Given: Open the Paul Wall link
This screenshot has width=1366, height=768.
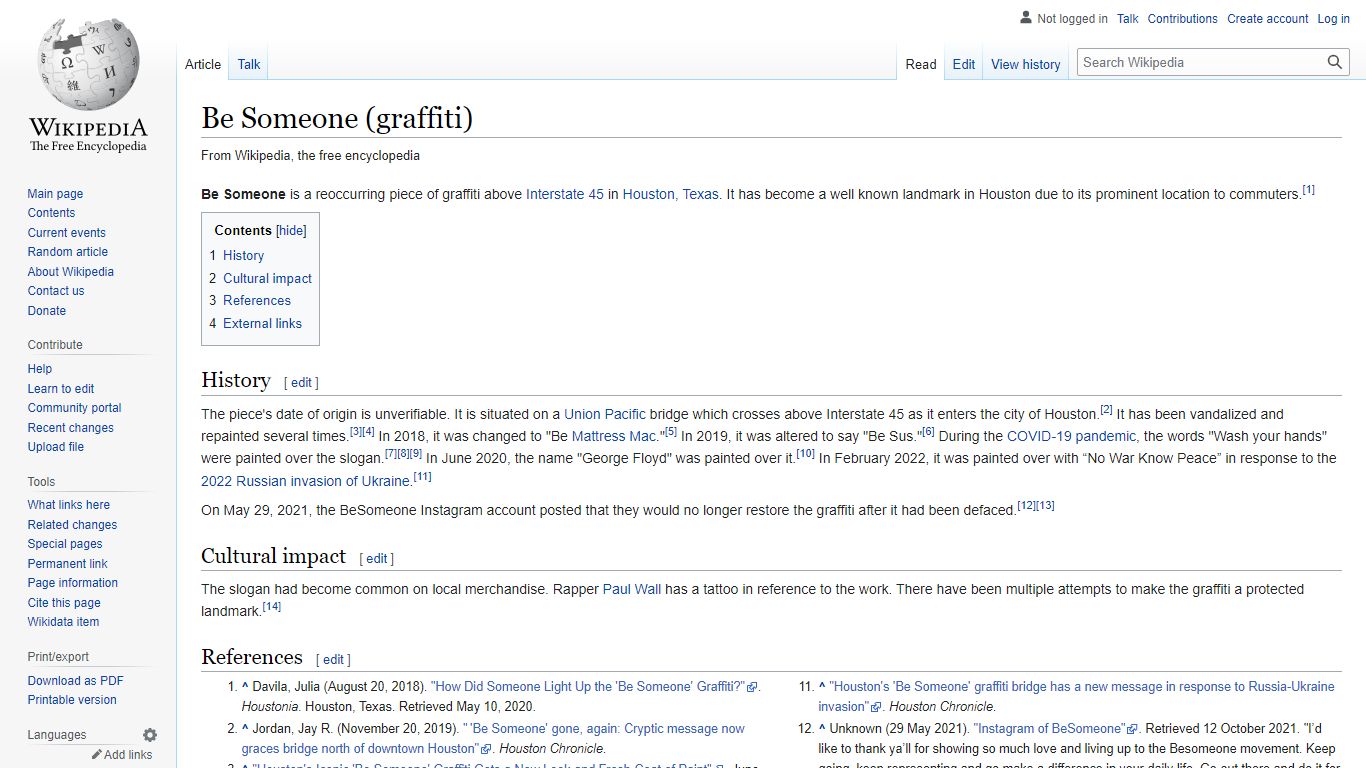Looking at the screenshot, I should [x=632, y=590].
